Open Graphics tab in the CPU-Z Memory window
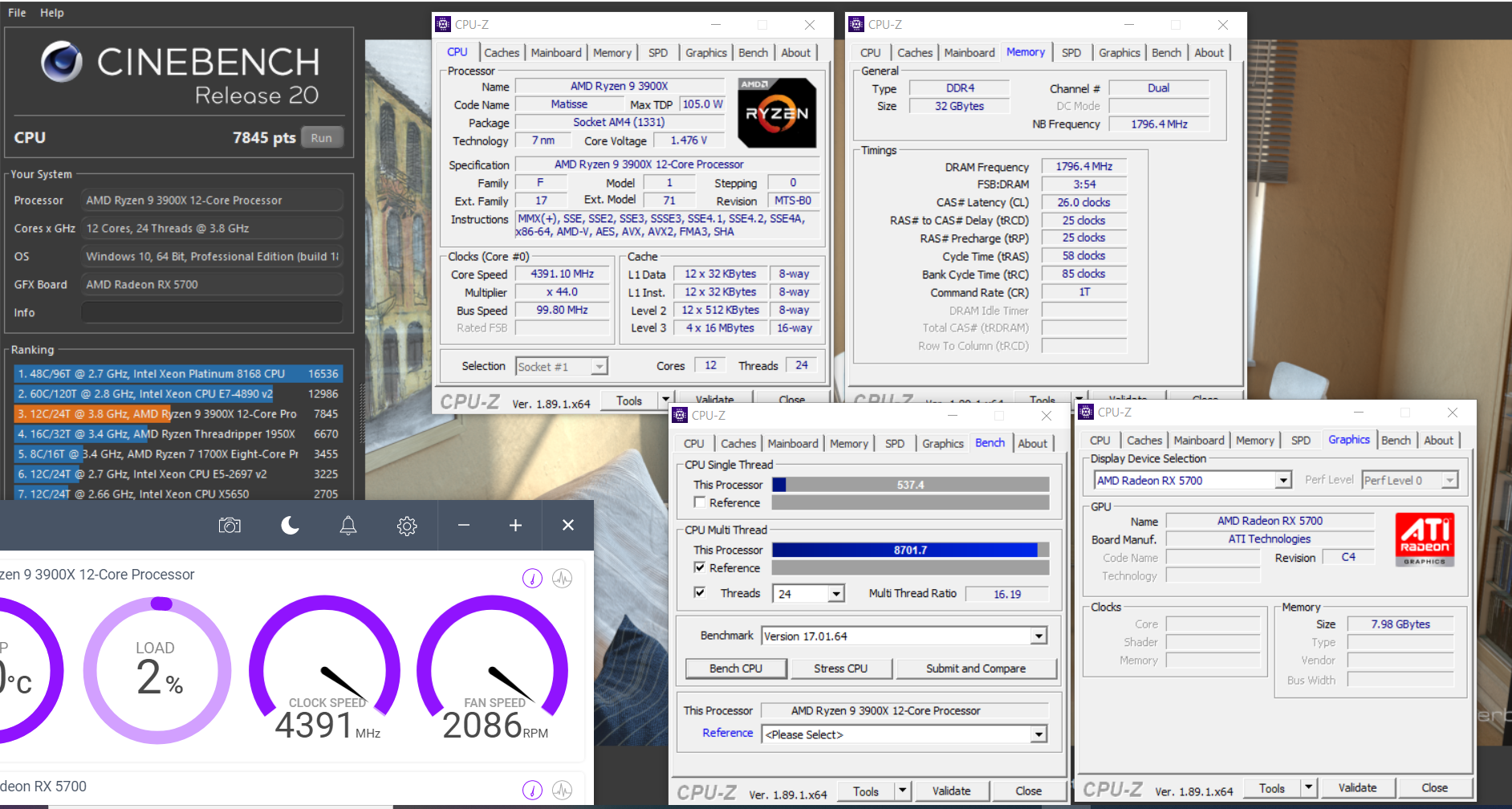Screen dimensions: 1512x809 click(1120, 53)
